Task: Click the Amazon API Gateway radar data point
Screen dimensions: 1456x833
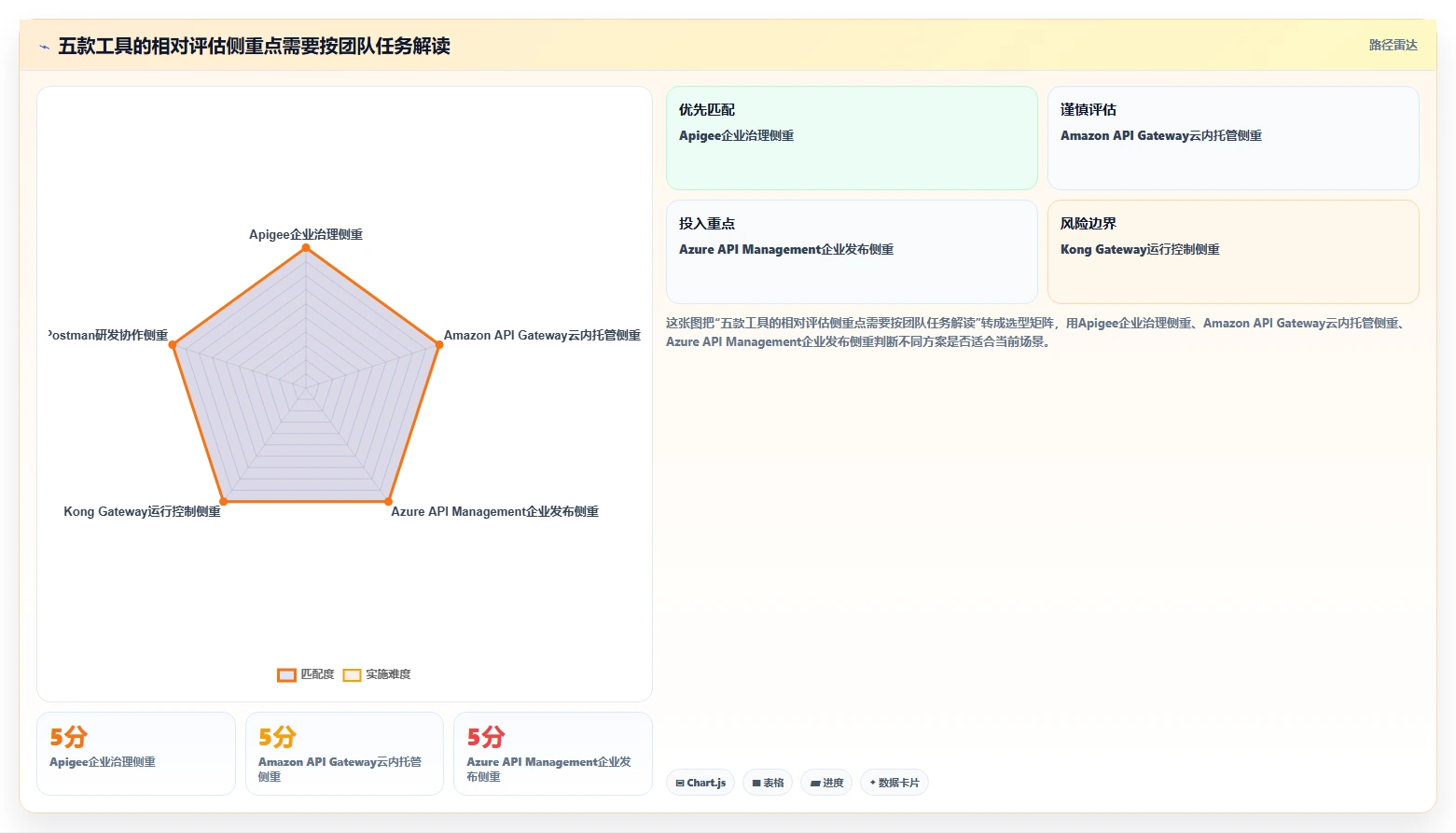Action: [439, 344]
